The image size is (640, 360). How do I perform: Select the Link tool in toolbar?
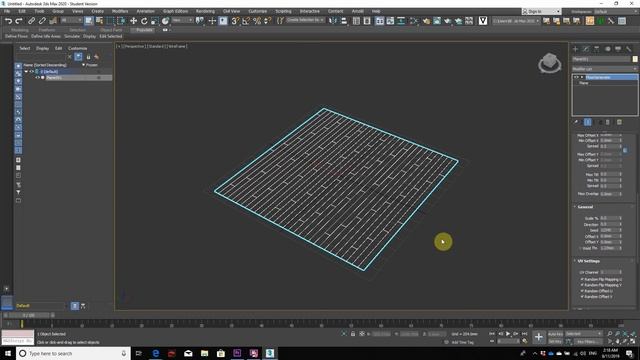point(32,21)
